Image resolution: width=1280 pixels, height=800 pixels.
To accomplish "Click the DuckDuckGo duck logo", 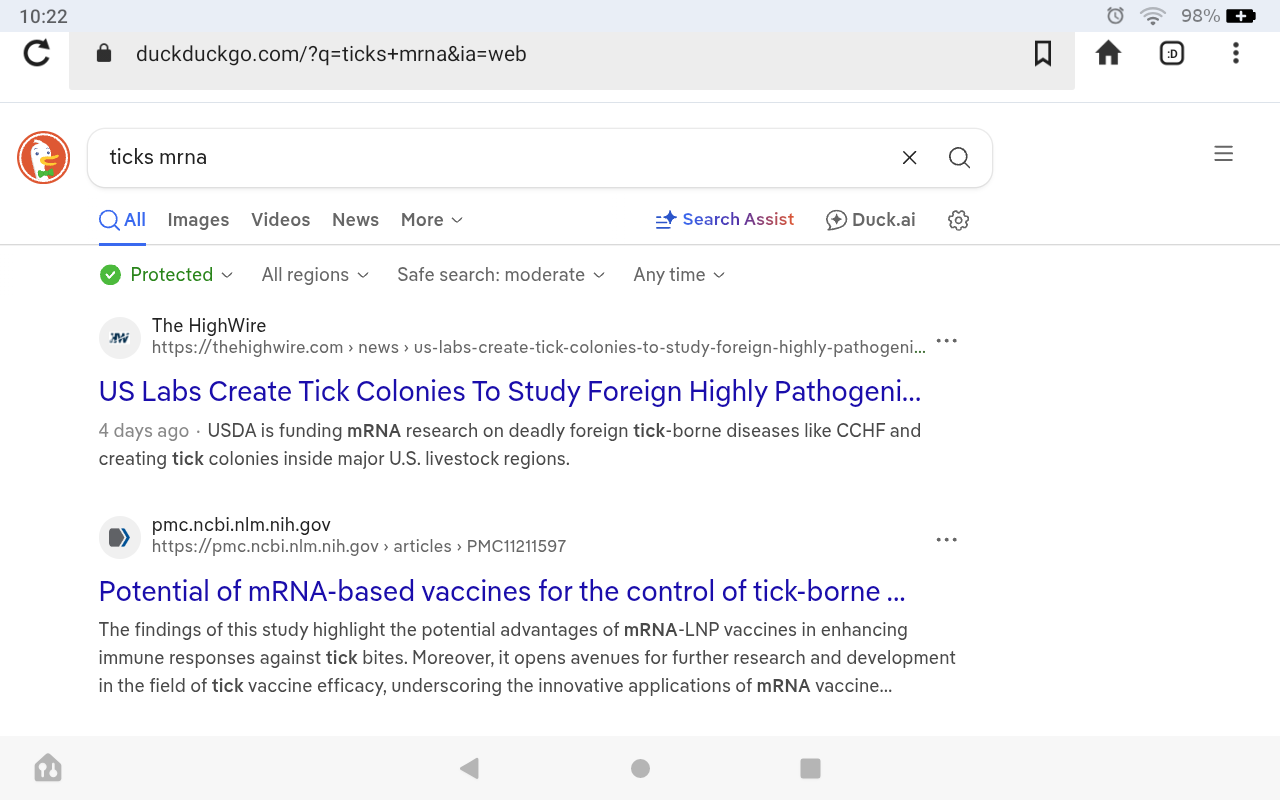I will click(43, 158).
